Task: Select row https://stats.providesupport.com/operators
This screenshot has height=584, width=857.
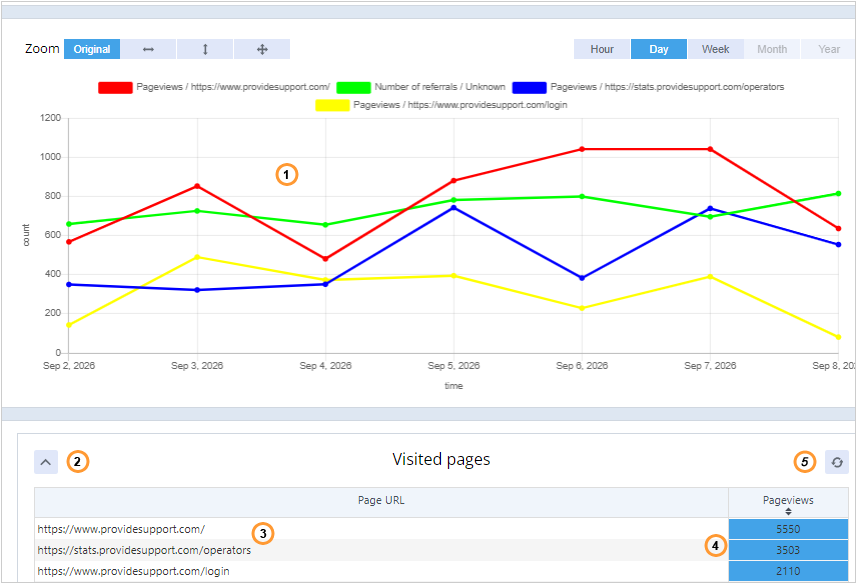Action: (x=381, y=550)
